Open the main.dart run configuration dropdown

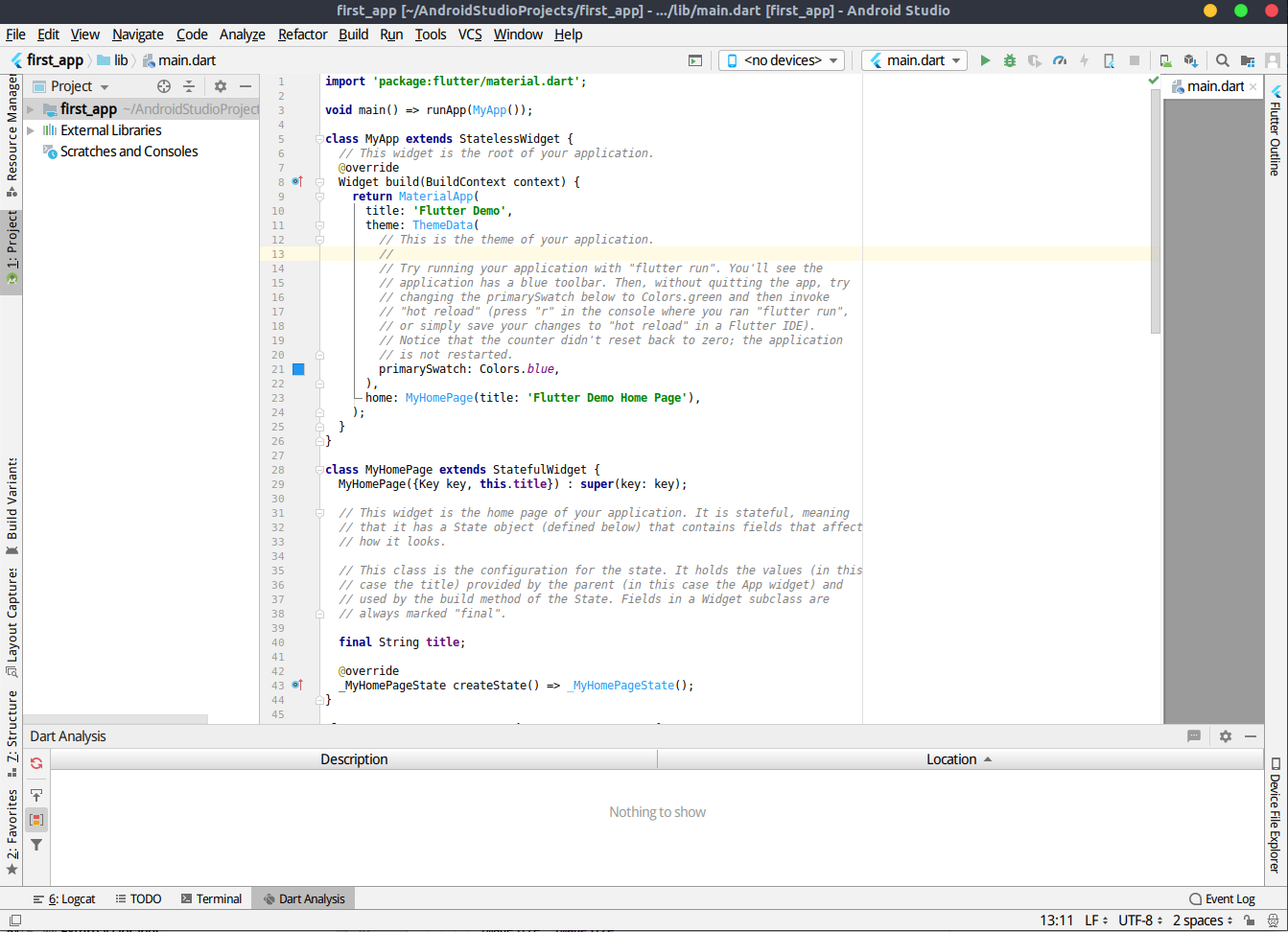913,59
